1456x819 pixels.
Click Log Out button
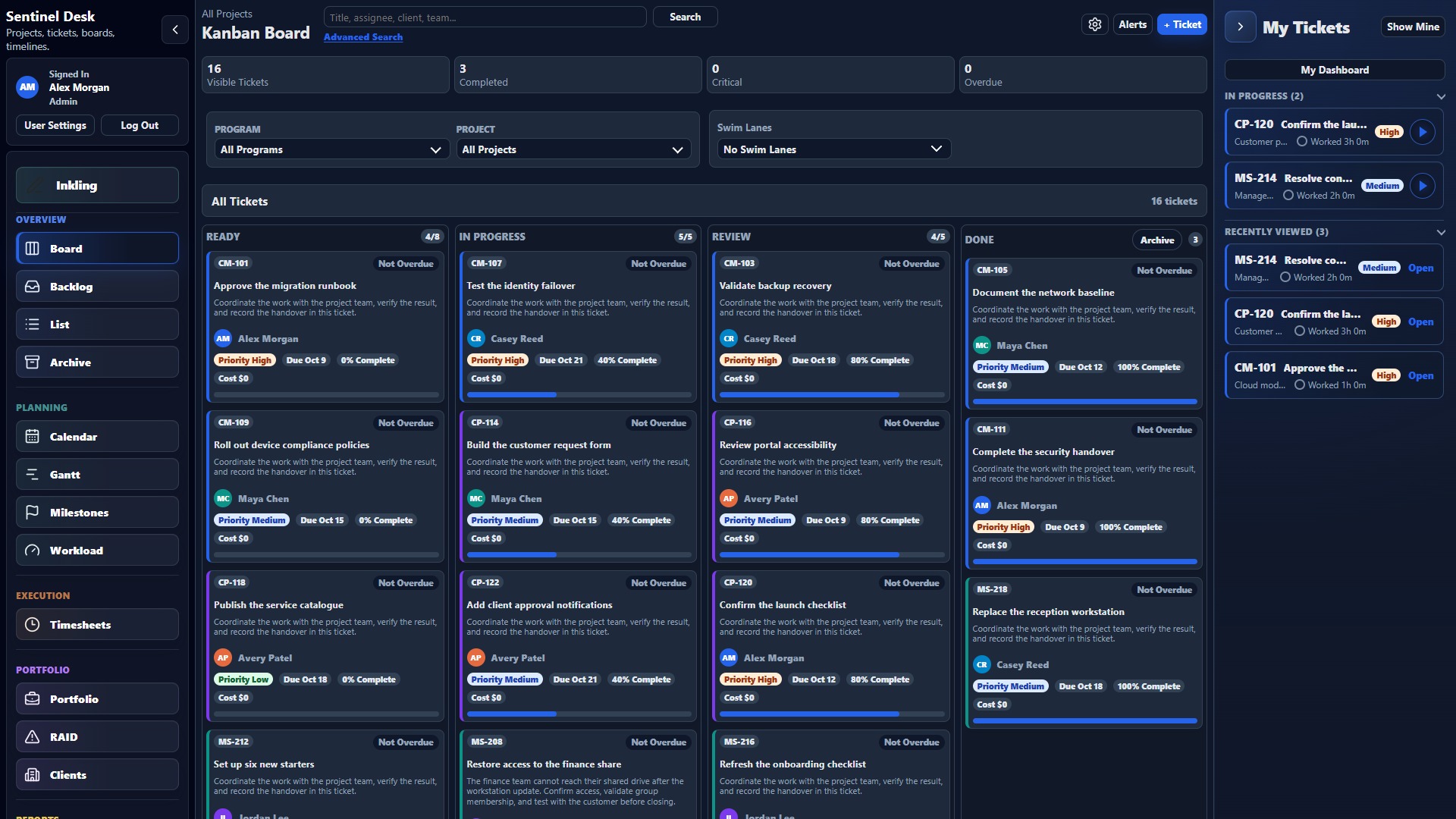[140, 125]
